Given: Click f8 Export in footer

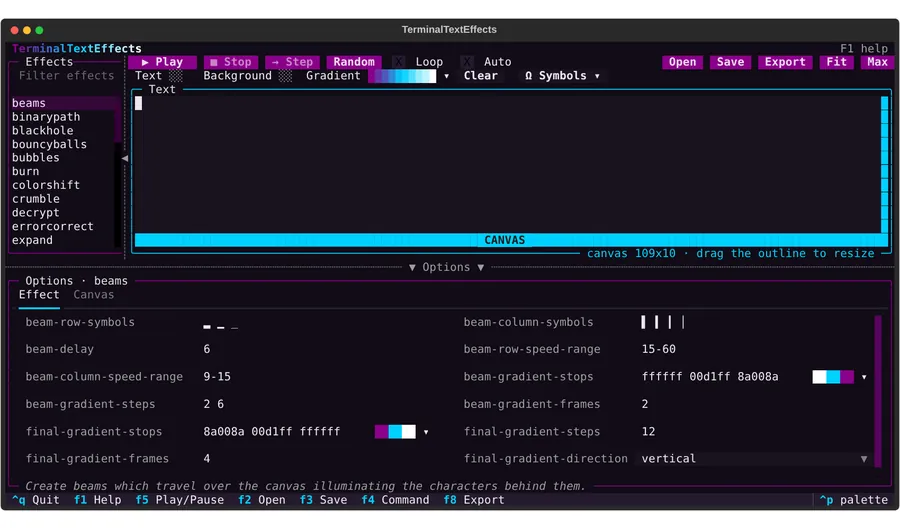Looking at the screenshot, I should 474,500.
